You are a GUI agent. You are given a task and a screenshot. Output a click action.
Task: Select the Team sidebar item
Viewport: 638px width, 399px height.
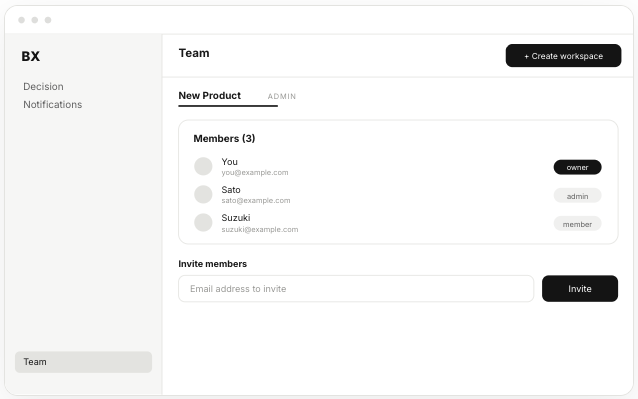[x=83, y=362]
